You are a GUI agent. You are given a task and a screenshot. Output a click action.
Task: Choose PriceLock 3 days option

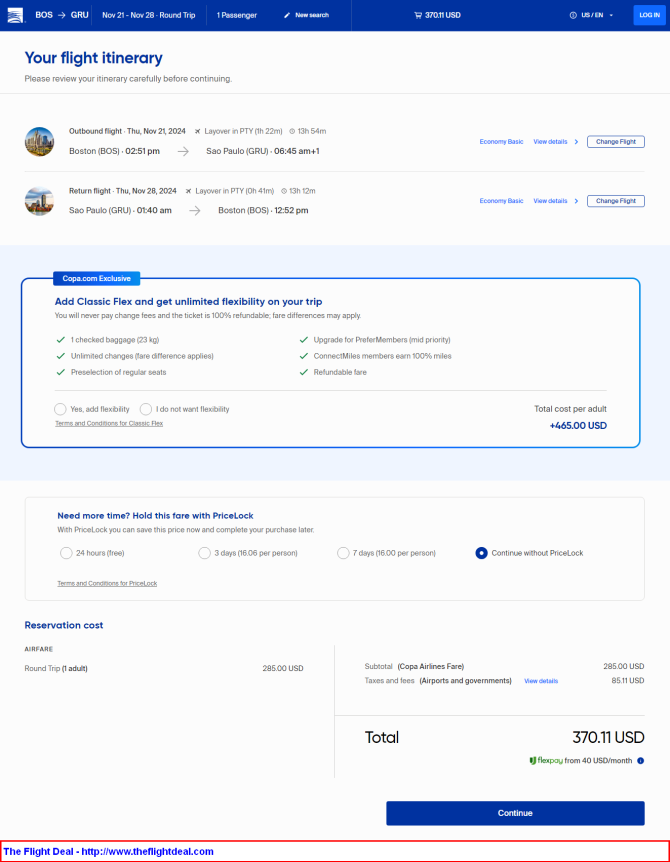[204, 553]
